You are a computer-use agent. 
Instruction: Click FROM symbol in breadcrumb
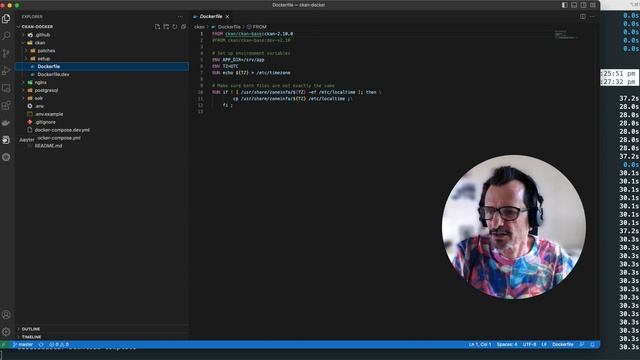[x=260, y=27]
